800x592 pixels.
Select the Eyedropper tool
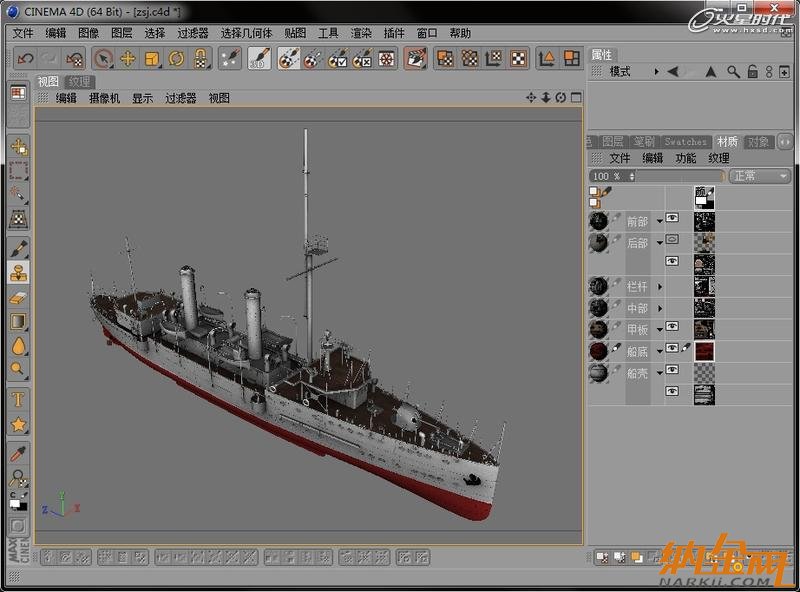pyautogui.click(x=18, y=453)
